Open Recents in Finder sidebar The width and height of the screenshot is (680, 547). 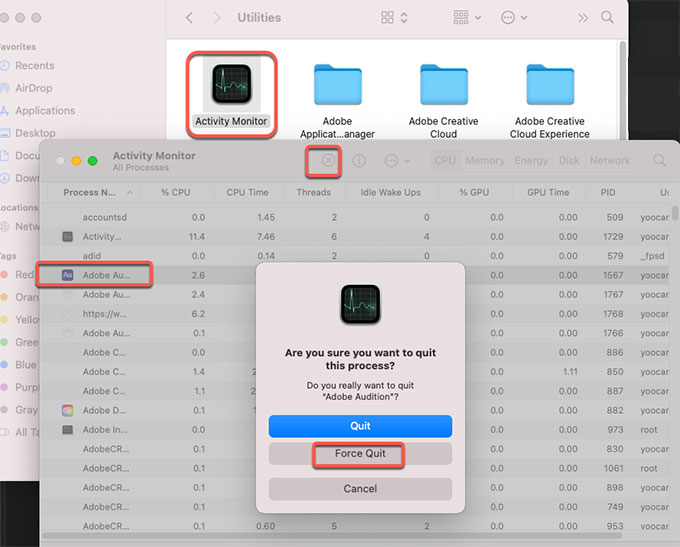(27, 66)
